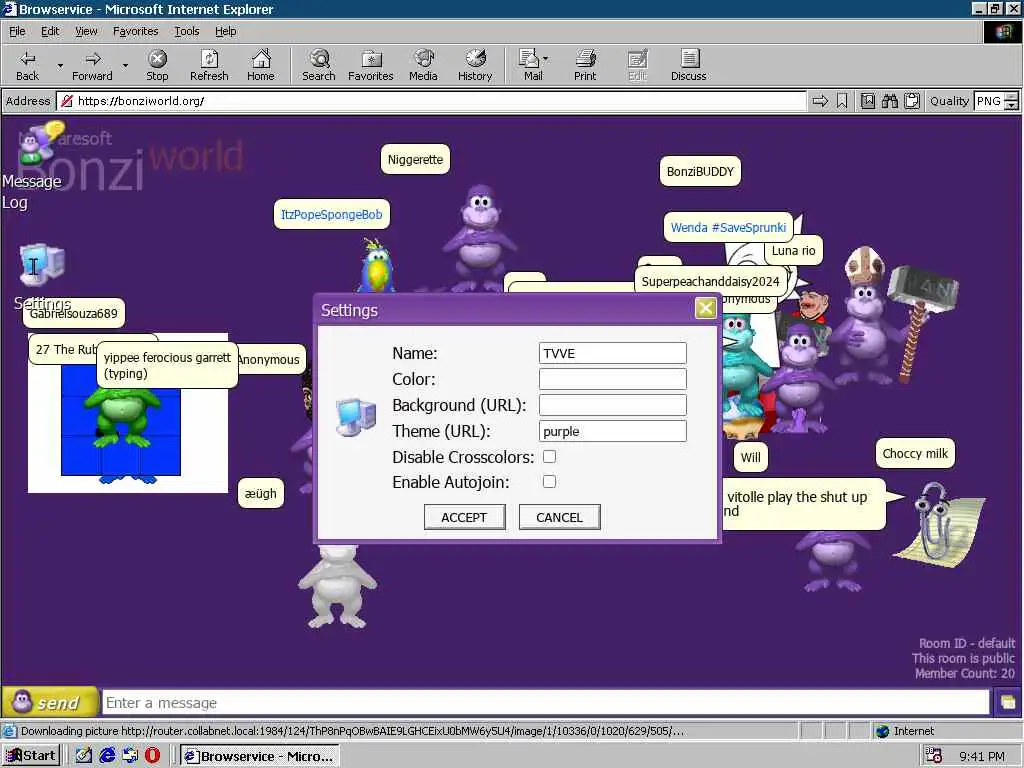1024x768 pixels.
Task: Click the Color input field
Action: 613,379
